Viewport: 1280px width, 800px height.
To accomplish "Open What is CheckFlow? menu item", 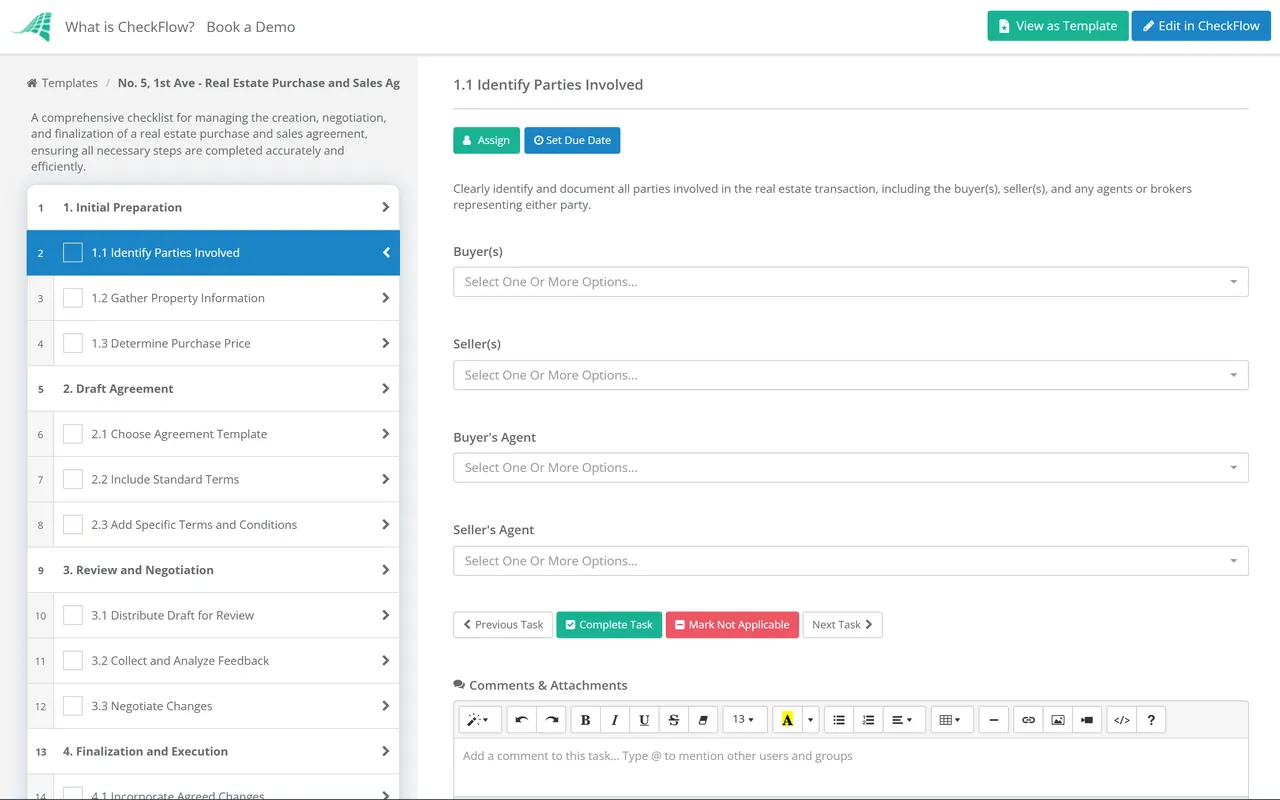I will (130, 27).
